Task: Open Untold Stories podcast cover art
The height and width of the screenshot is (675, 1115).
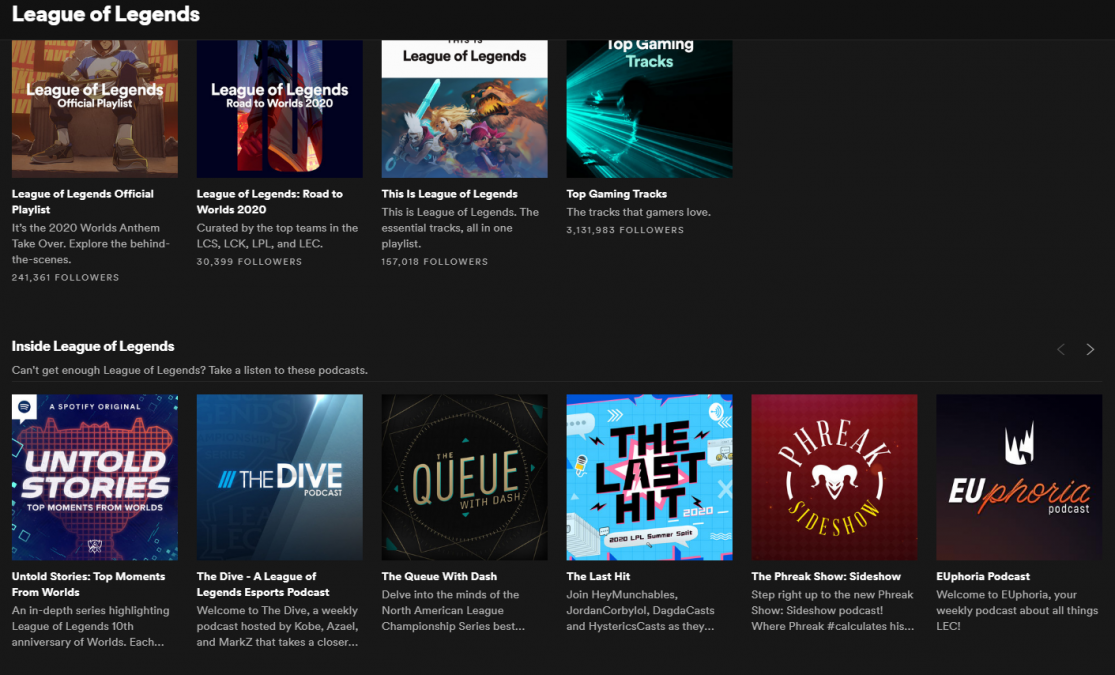Action: (x=95, y=477)
